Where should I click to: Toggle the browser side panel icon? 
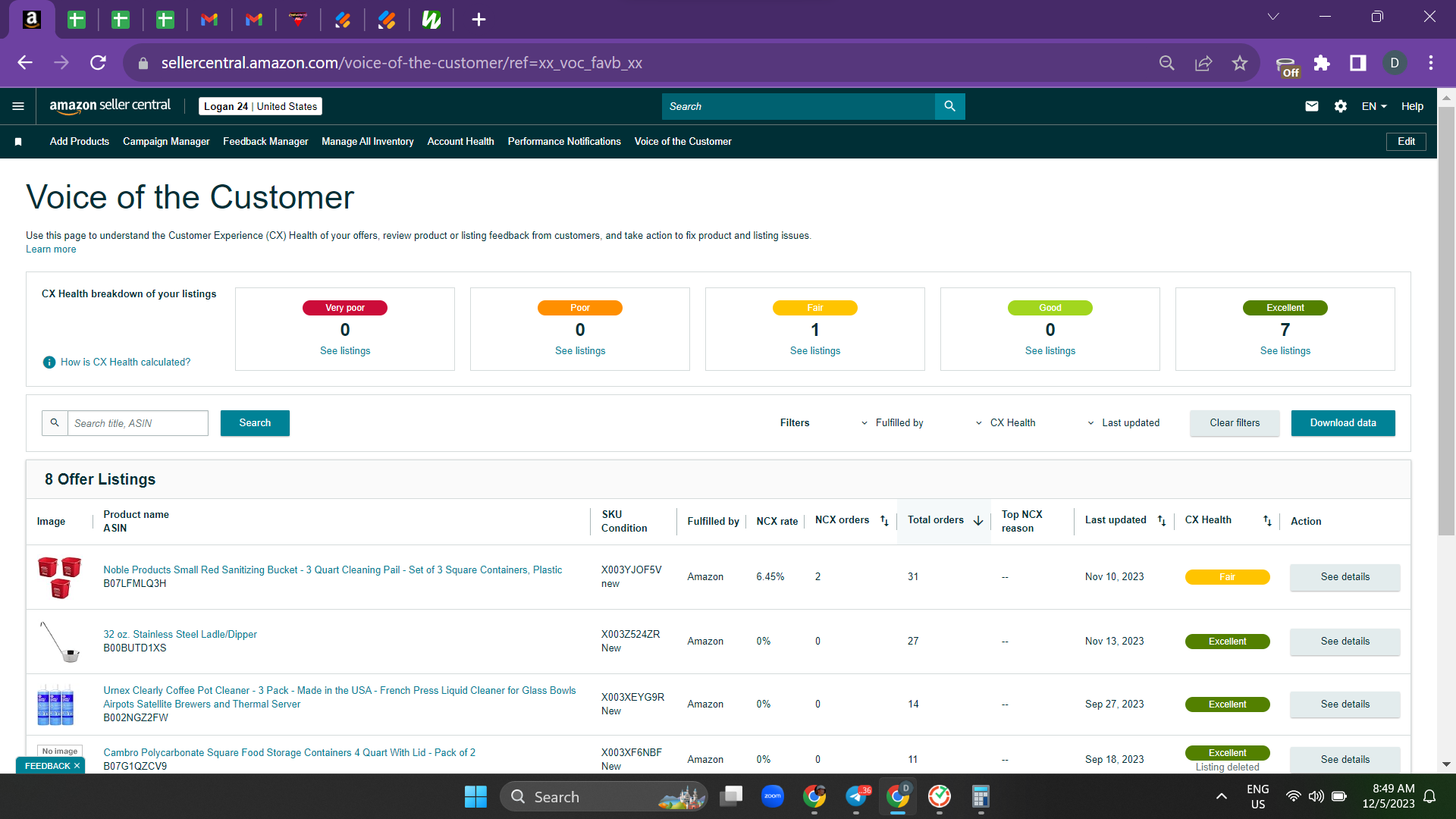(1358, 63)
